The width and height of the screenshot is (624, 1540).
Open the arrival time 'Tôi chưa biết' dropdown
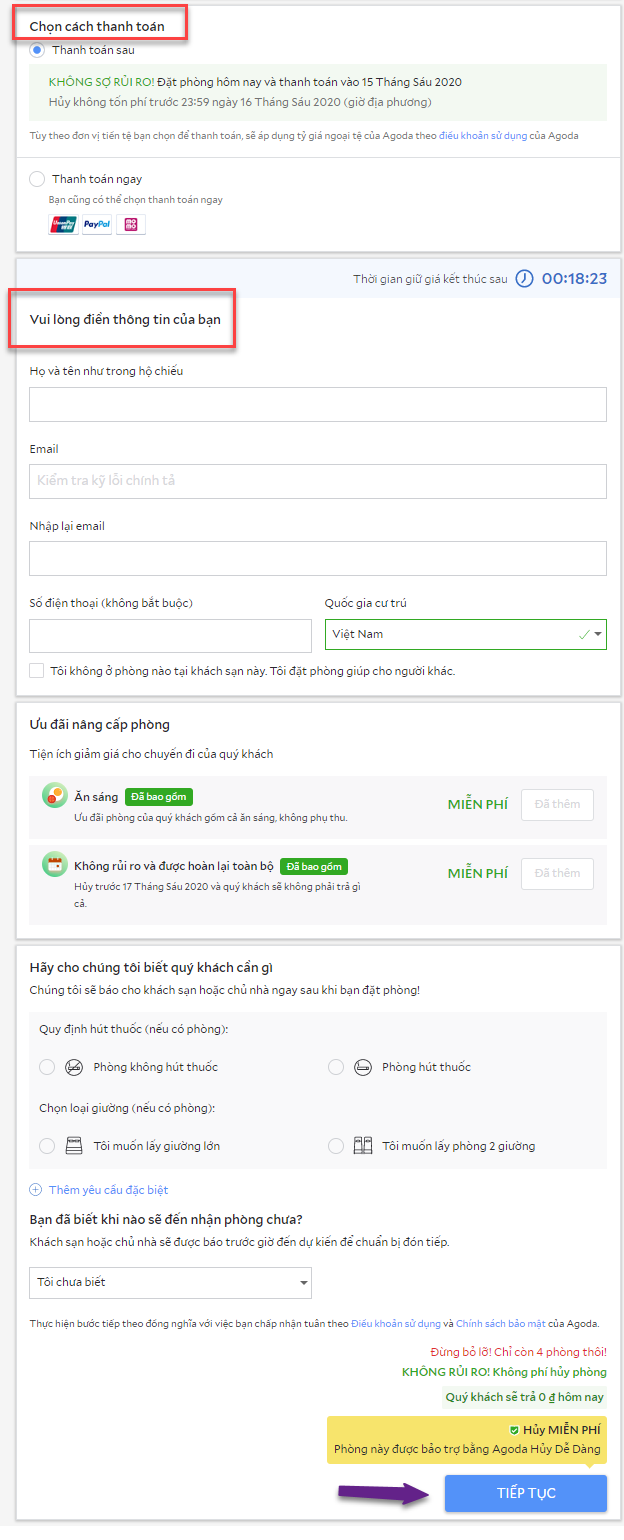pos(170,1283)
